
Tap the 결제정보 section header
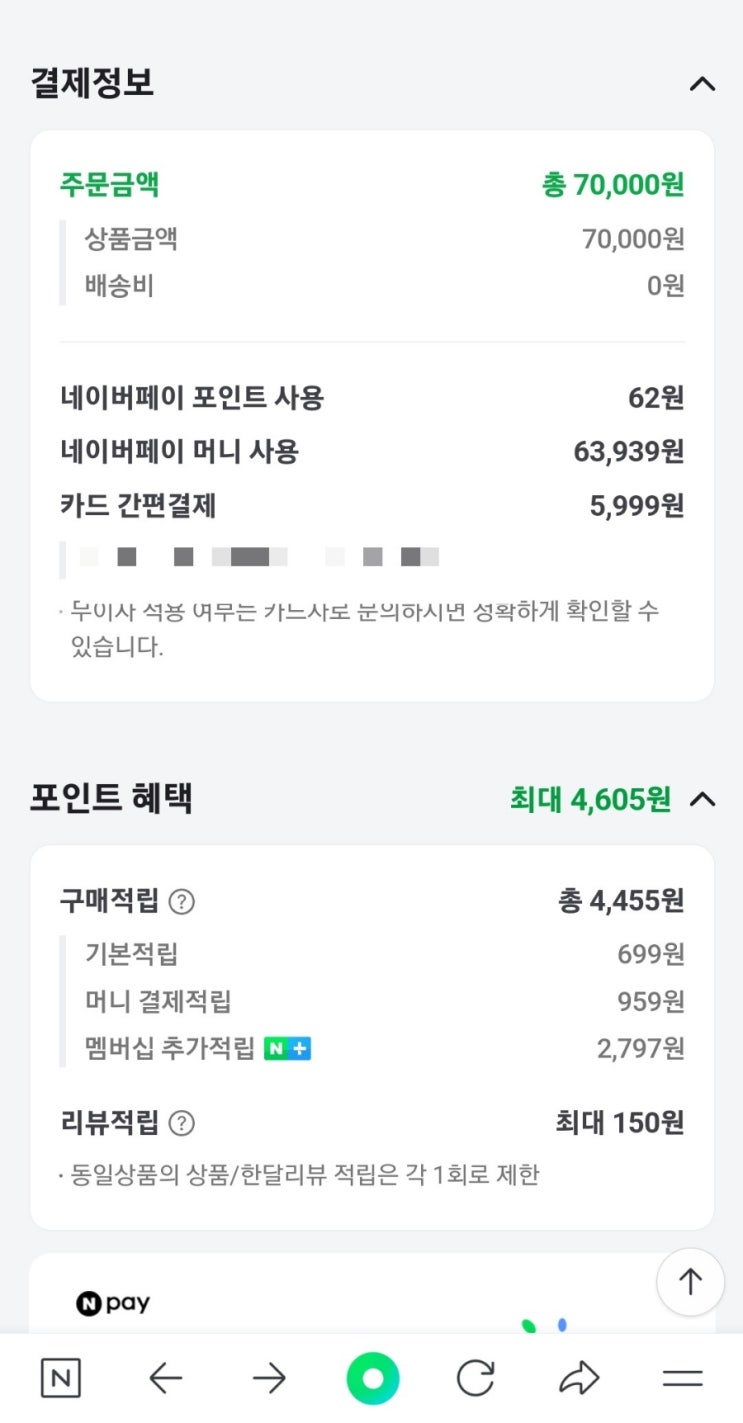[x=93, y=83]
